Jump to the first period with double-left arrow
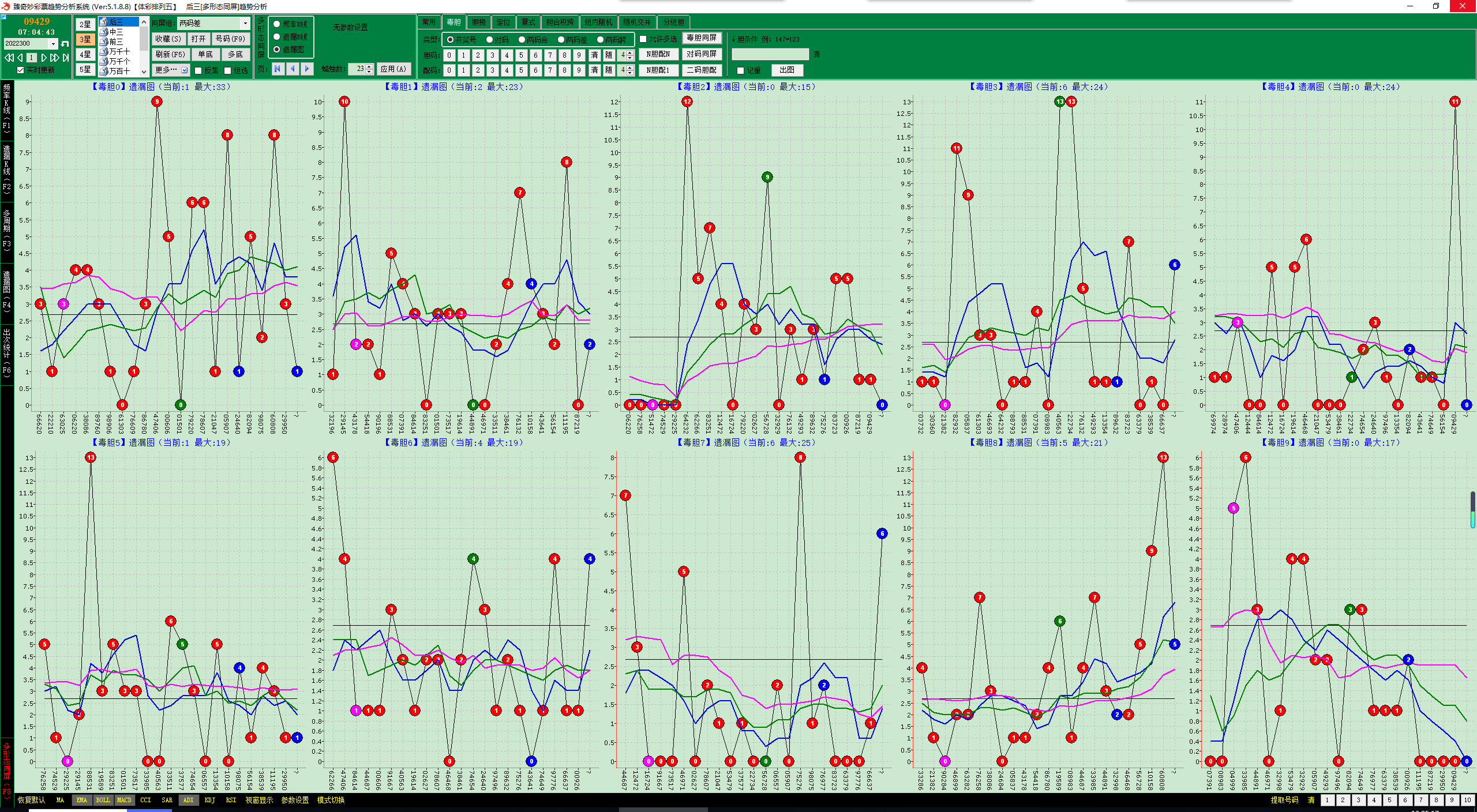The image size is (1477, 812). click(x=9, y=58)
